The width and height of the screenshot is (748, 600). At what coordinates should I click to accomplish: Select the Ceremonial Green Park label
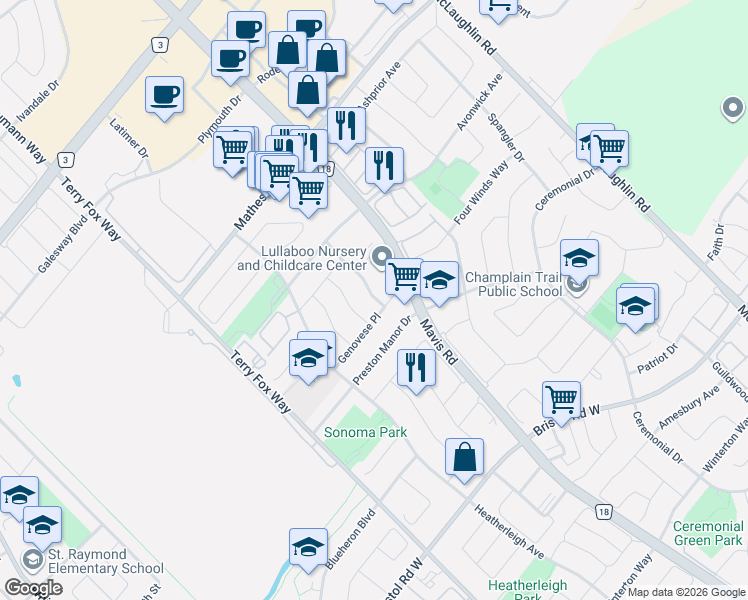(708, 533)
